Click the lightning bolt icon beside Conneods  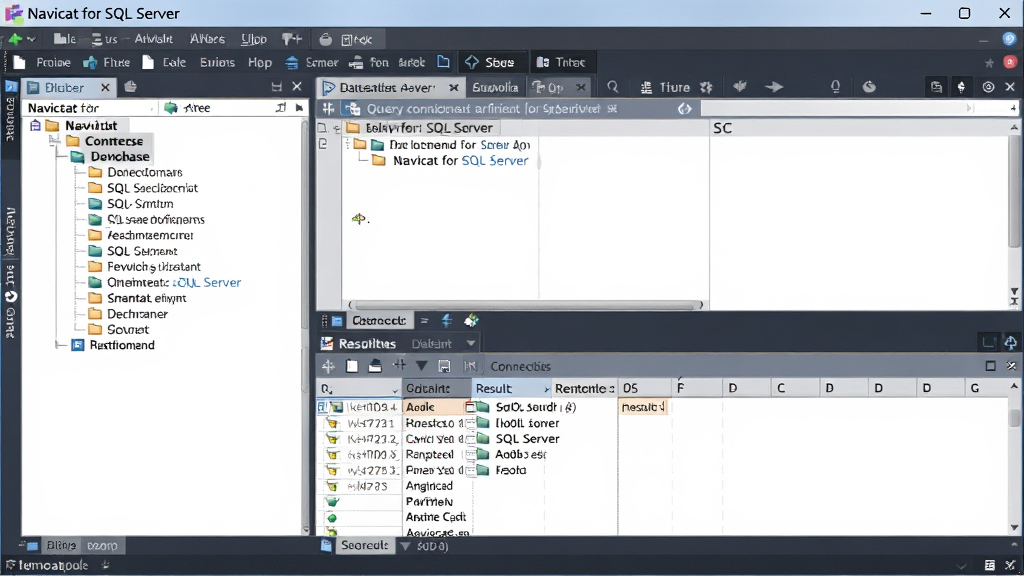point(447,321)
